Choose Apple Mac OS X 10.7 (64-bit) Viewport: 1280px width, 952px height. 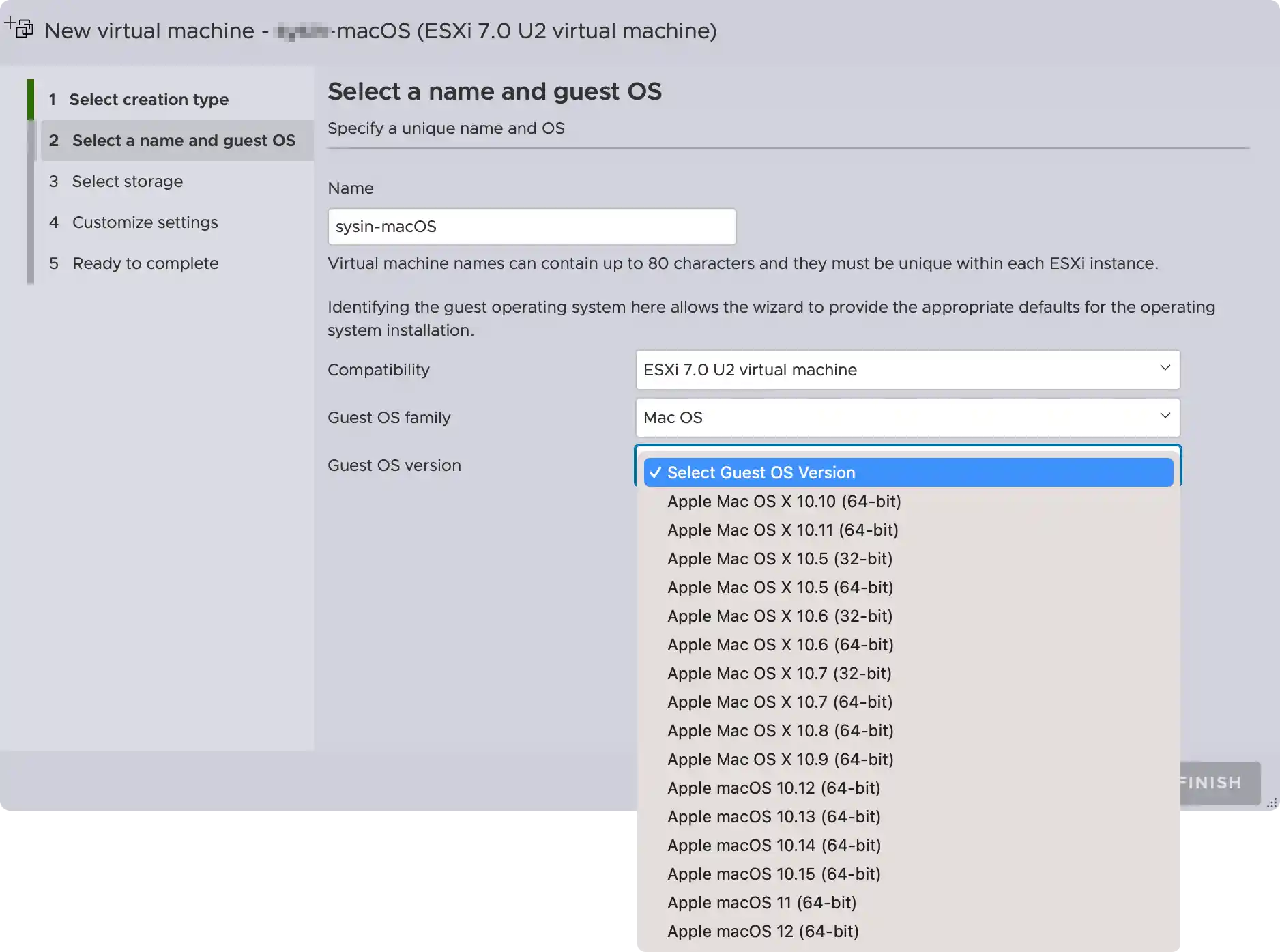[908, 702]
